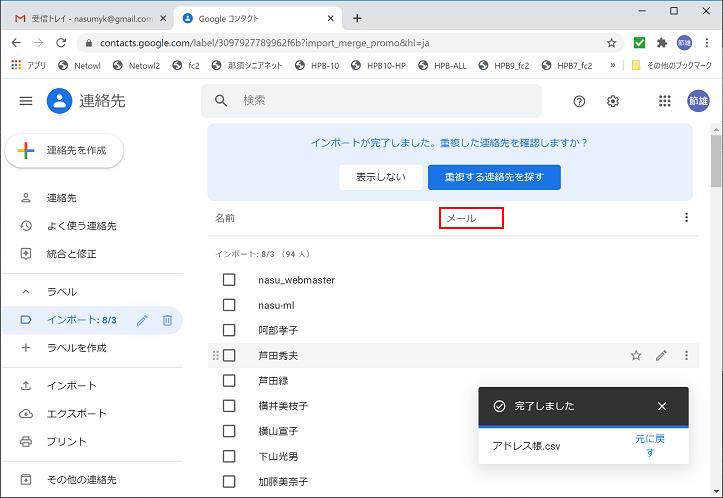The image size is (723, 498).
Task: Bookmark this page with the star icon
Action: (x=611, y=43)
